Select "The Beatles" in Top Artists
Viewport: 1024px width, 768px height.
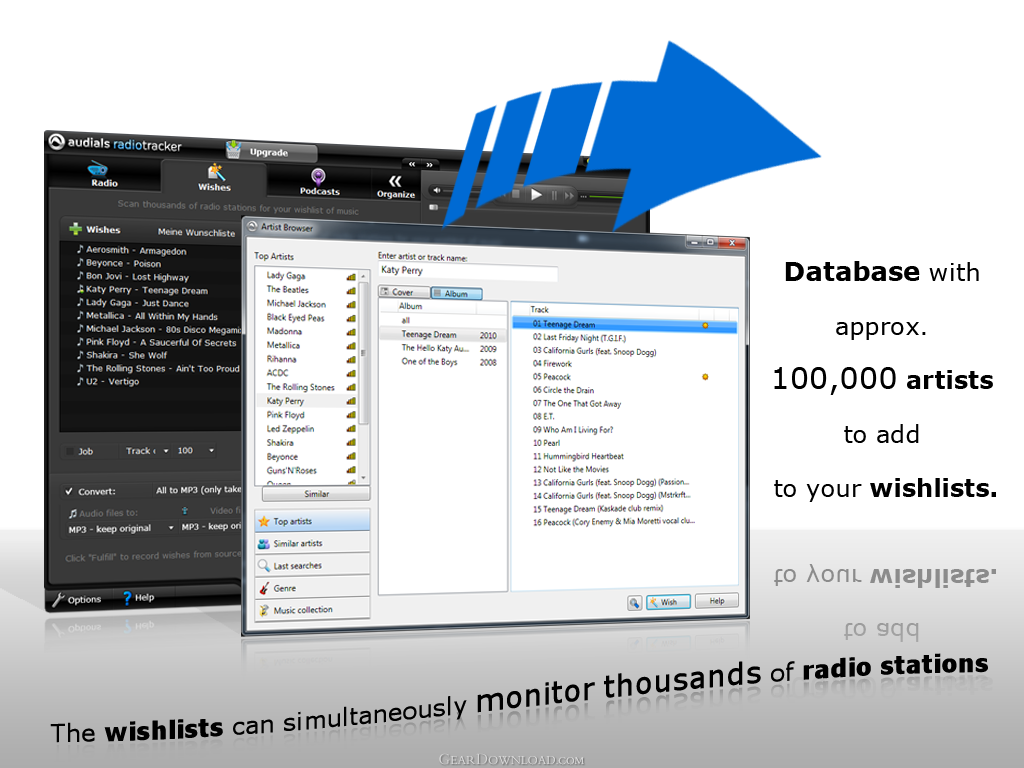point(287,290)
